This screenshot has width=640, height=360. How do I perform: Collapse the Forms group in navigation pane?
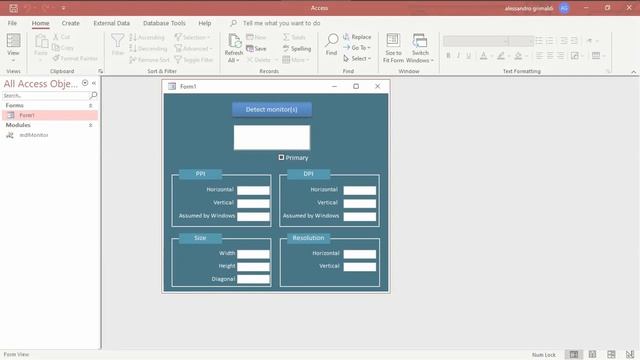(91, 105)
